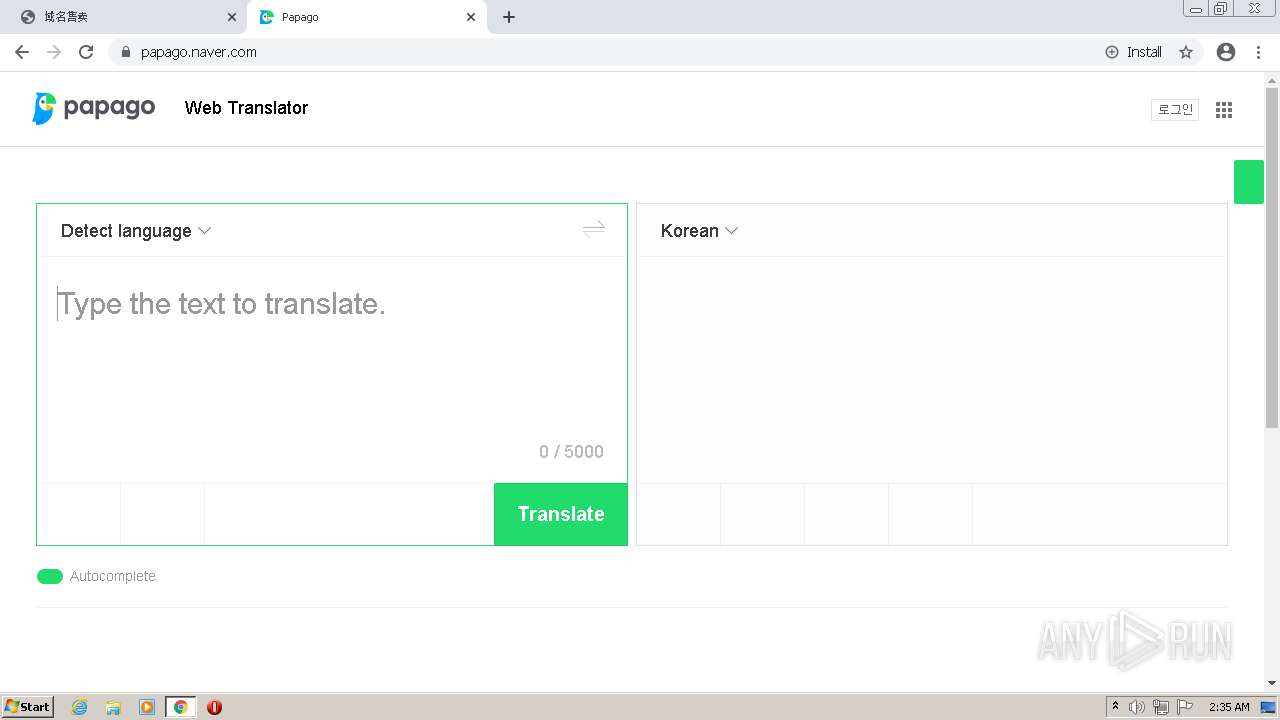Viewport: 1280px width, 720px height.
Task: Click the Web Translator link
Action: (246, 108)
